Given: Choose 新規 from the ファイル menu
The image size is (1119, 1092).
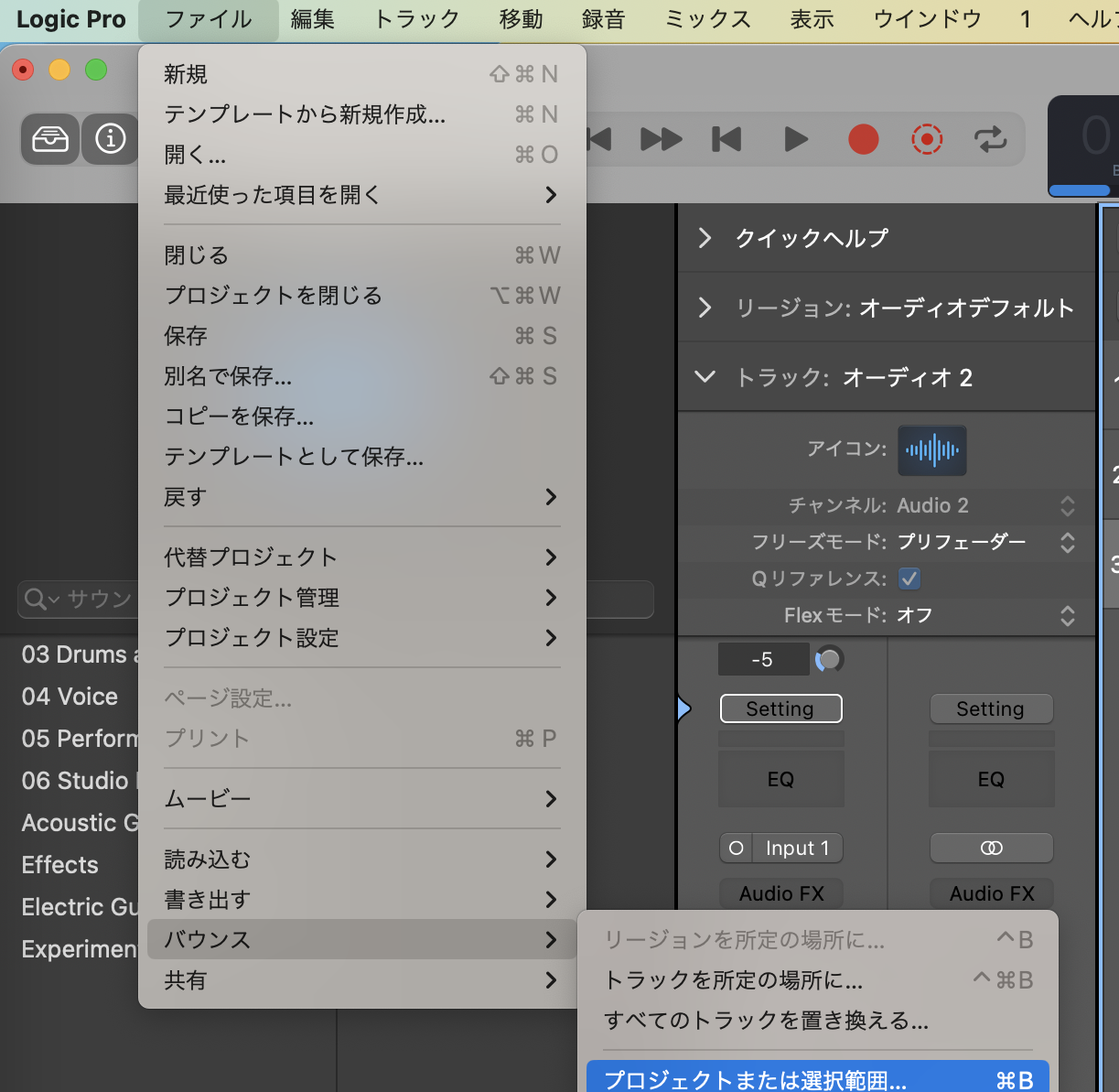Looking at the screenshot, I should [x=361, y=74].
